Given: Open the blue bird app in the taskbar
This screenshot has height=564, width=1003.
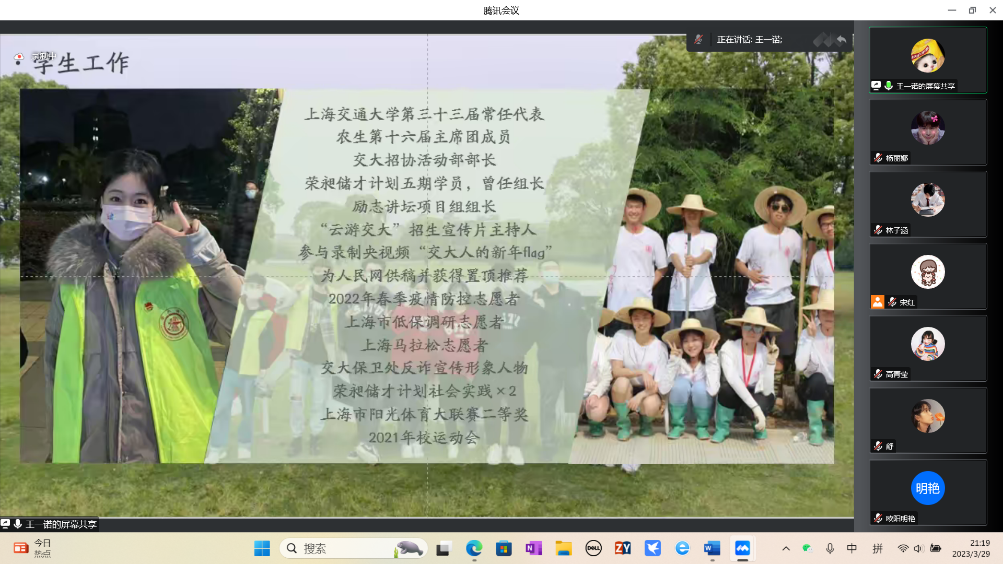Looking at the screenshot, I should pos(652,548).
